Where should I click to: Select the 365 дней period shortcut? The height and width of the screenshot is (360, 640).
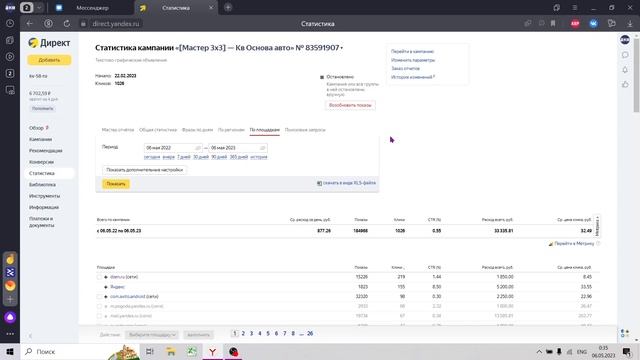pos(239,157)
